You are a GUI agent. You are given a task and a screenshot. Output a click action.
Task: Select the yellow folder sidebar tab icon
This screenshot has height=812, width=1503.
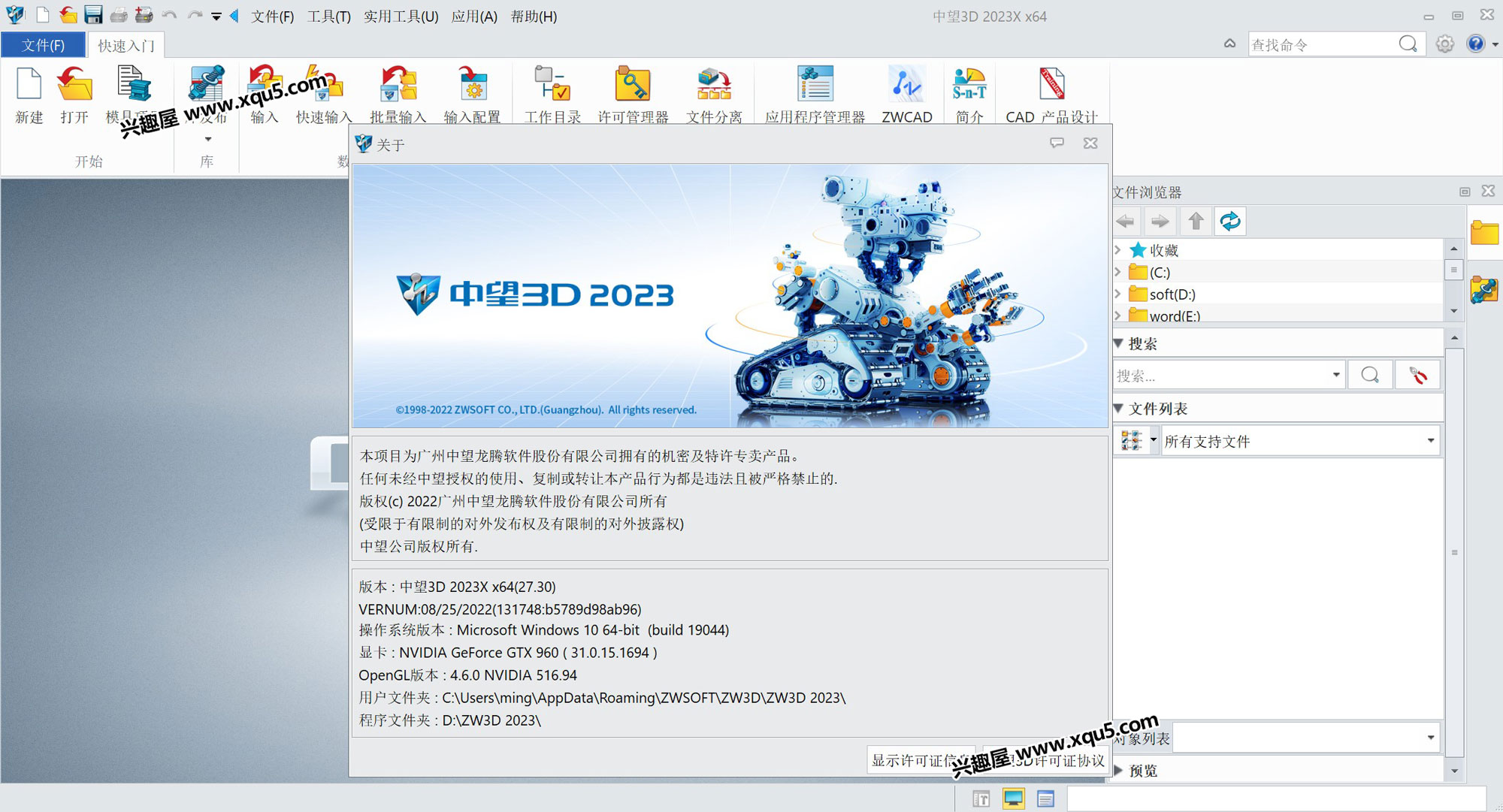[1484, 233]
